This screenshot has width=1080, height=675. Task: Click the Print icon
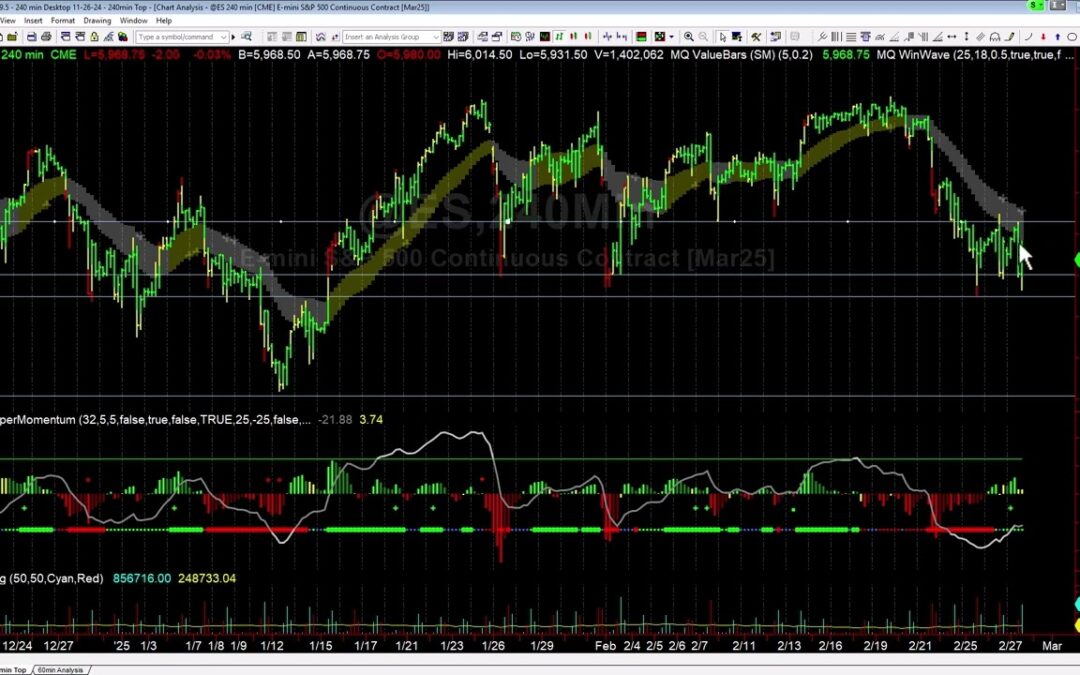pyautogui.click(x=46, y=36)
